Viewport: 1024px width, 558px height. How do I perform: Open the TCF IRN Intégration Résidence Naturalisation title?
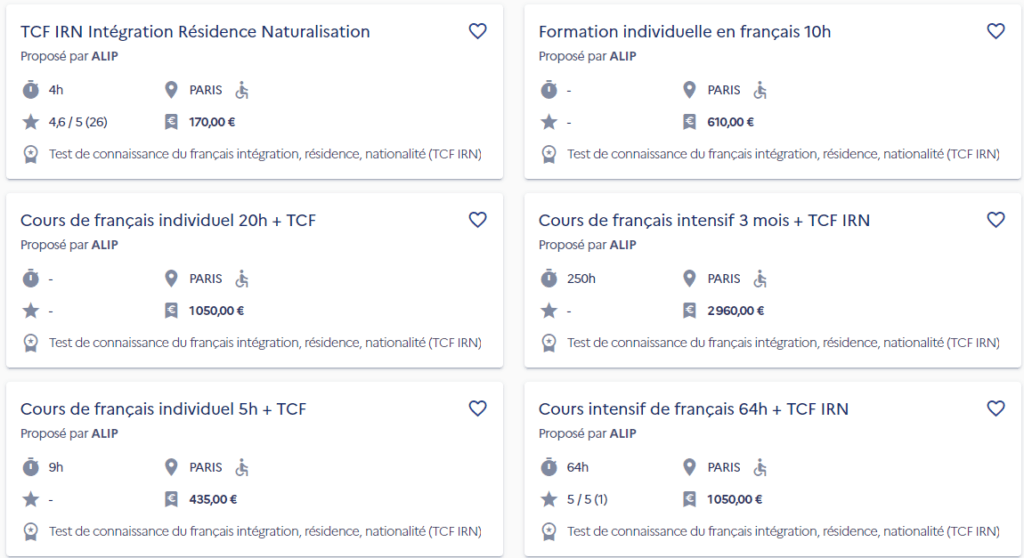point(195,32)
